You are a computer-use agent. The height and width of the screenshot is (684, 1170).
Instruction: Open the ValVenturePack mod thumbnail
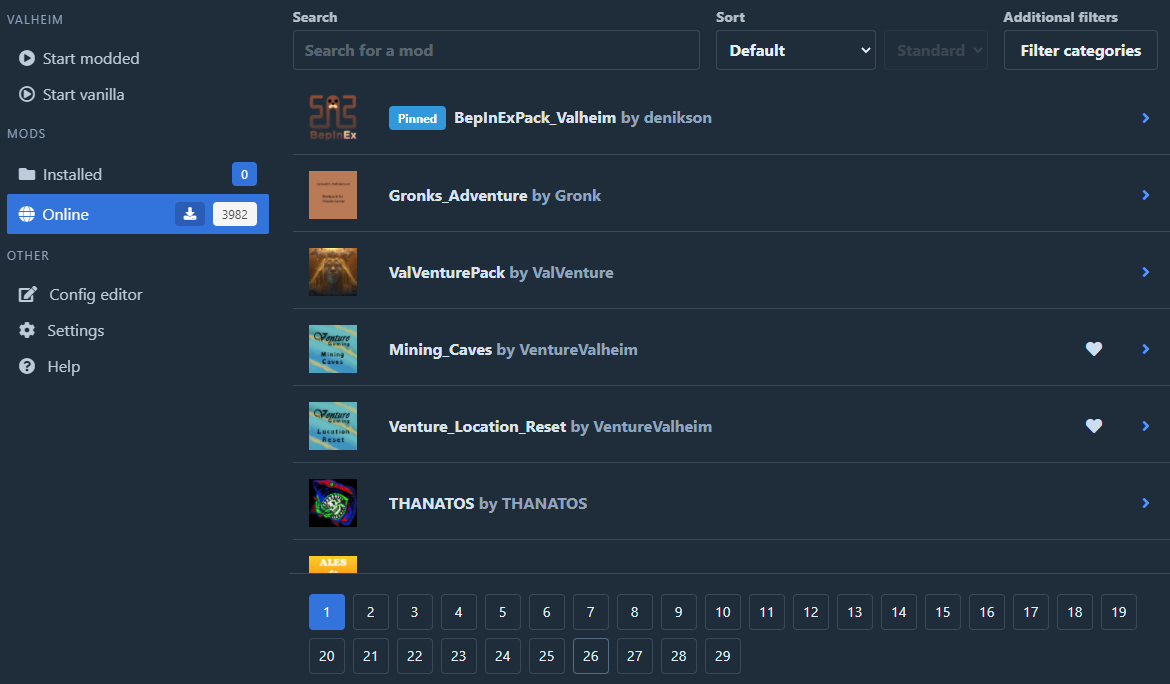(x=333, y=272)
